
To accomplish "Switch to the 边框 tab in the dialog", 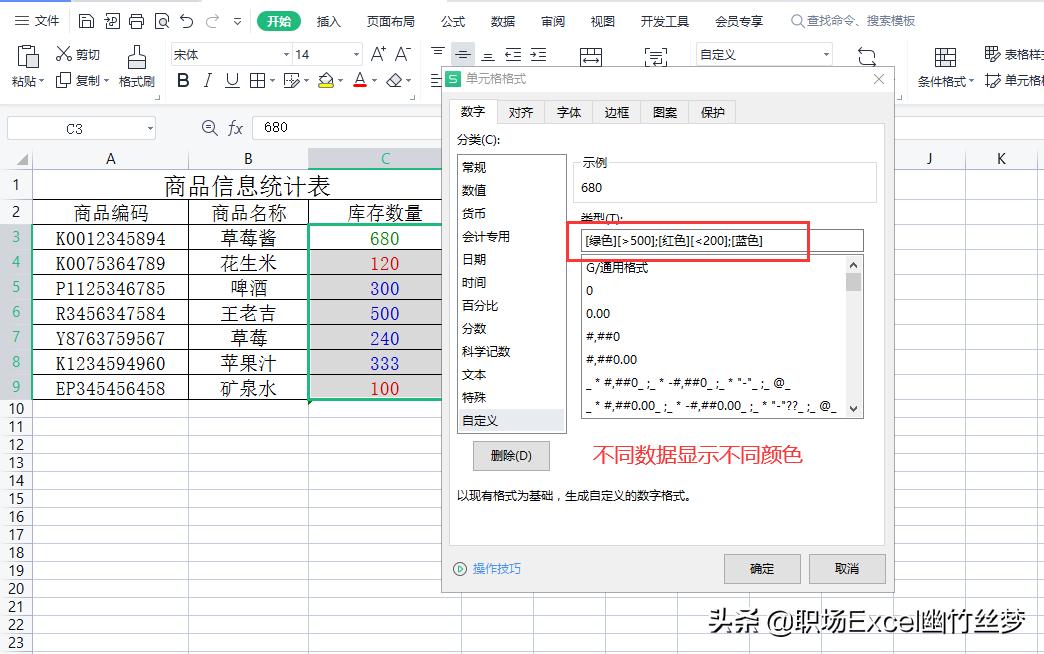I will (x=616, y=112).
